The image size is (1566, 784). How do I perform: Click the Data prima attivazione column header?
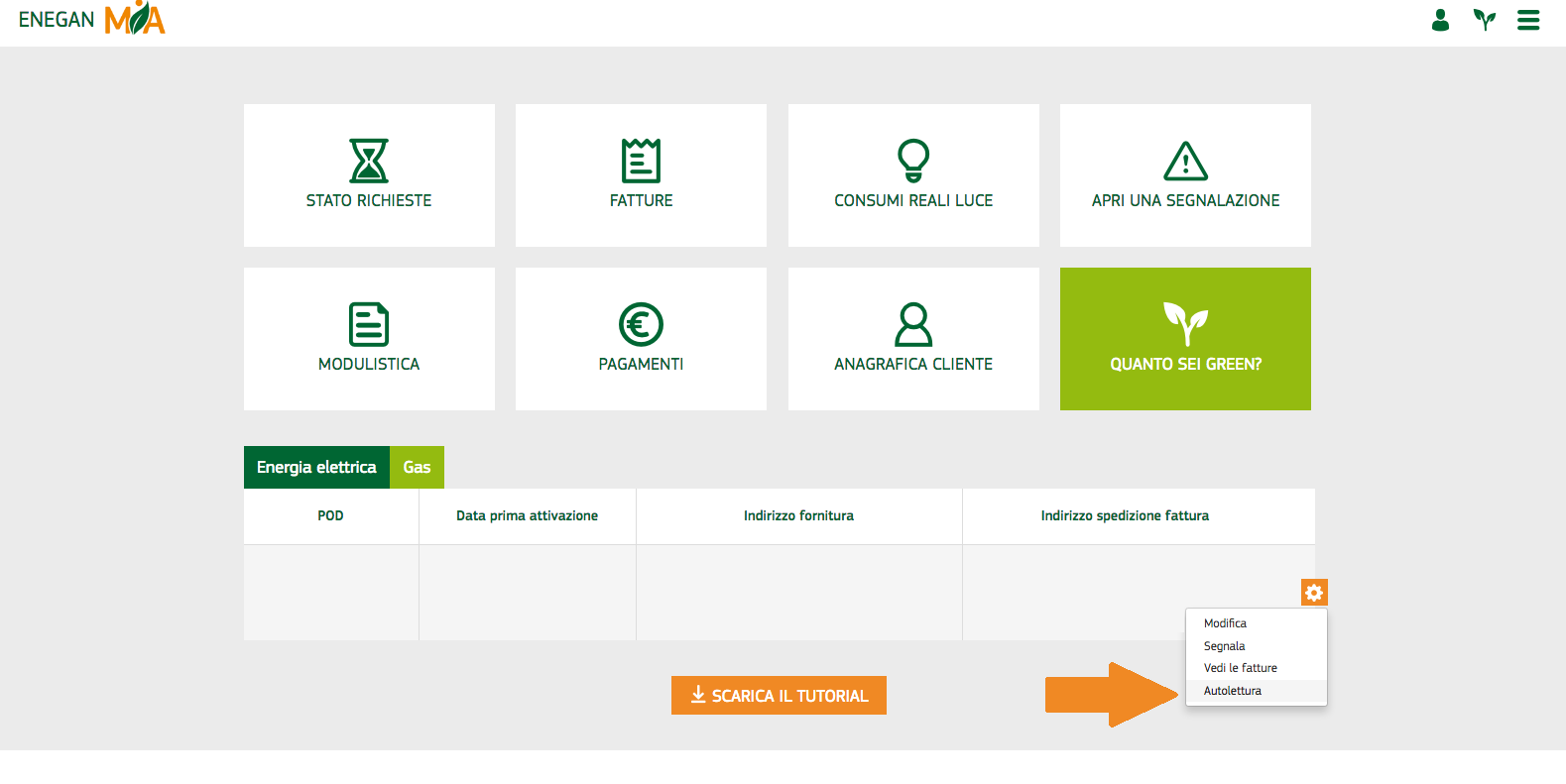point(527,515)
